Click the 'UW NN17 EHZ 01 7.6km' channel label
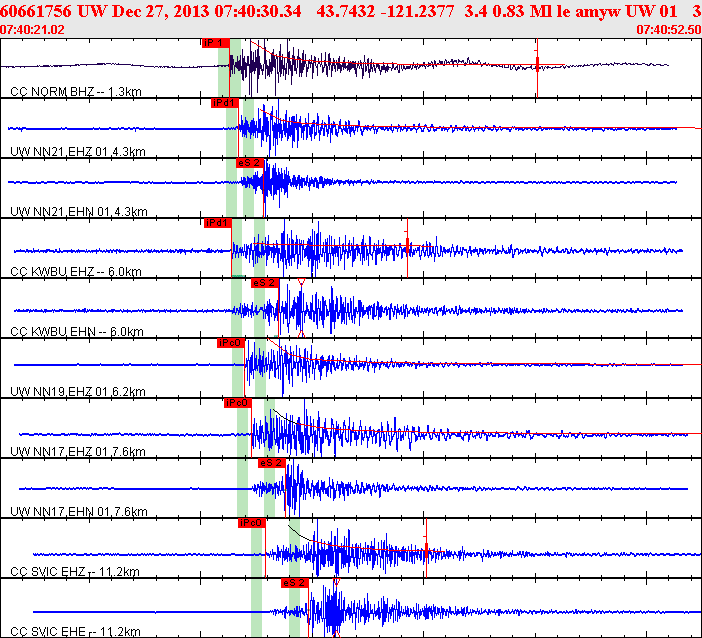702x638 pixels. click(77, 452)
